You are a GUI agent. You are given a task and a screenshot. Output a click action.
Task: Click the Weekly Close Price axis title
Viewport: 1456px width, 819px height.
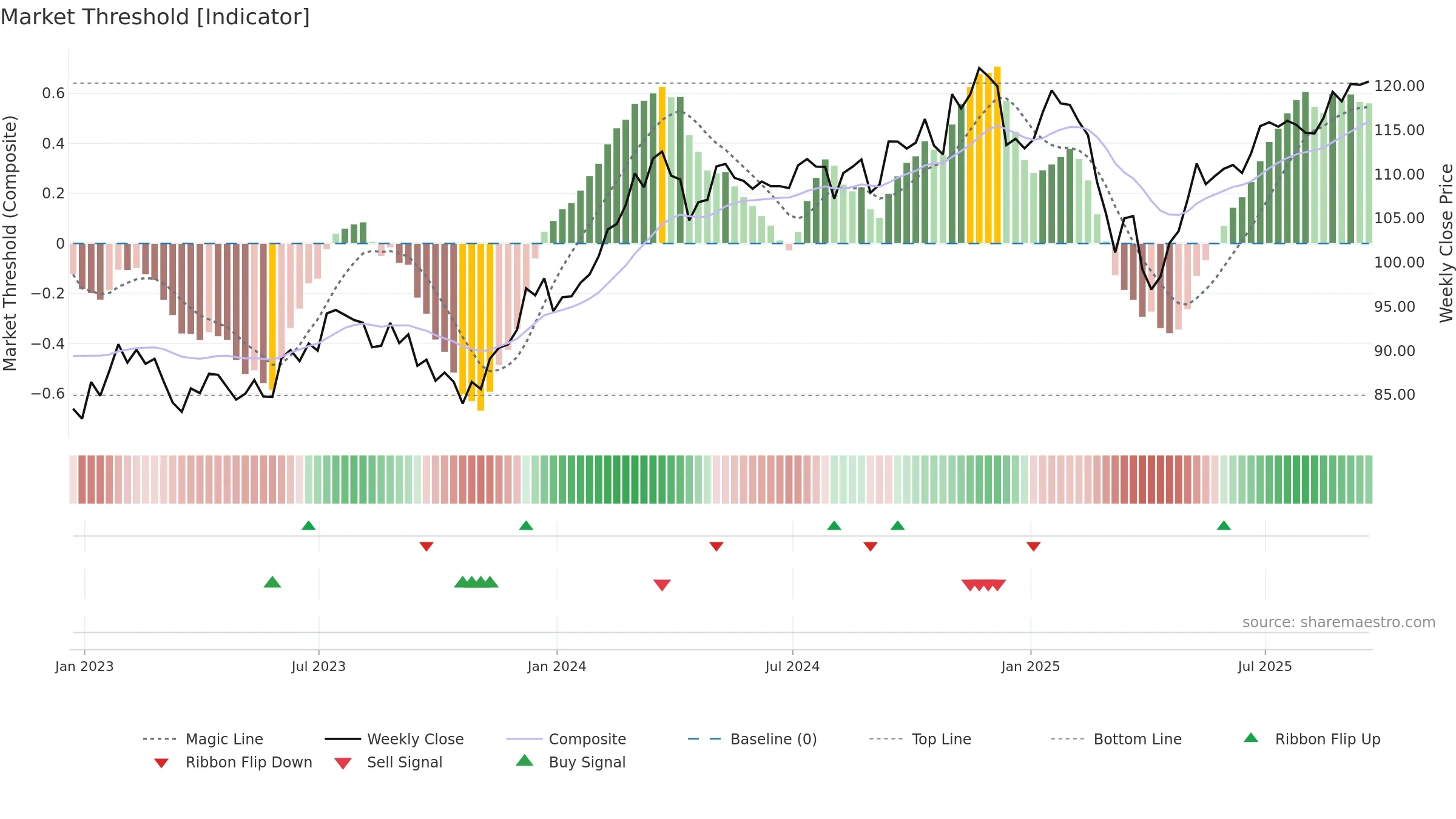coord(1446,243)
